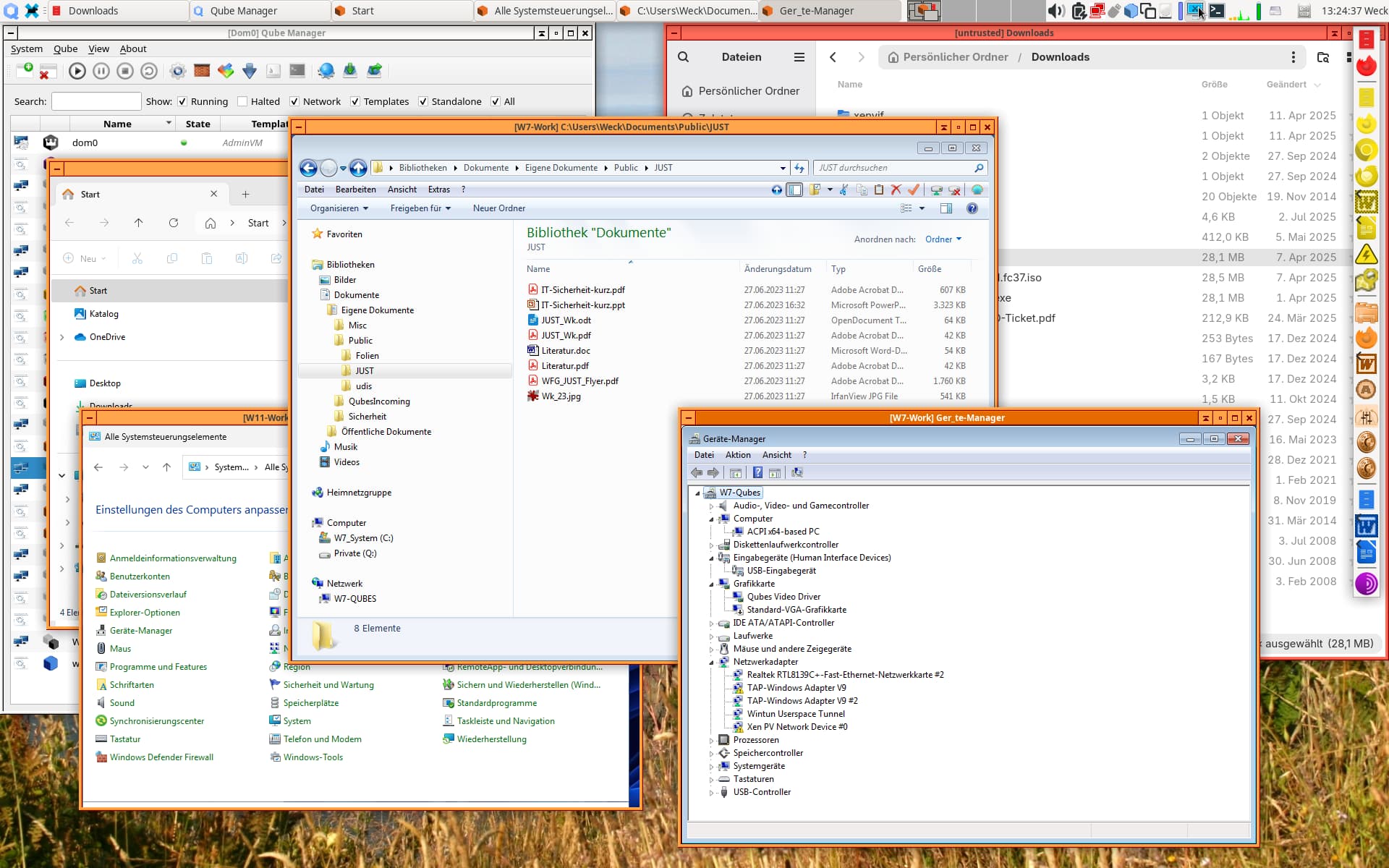Click the Restart qube icon
Viewport: 1389px width, 868px height.
coord(149,71)
